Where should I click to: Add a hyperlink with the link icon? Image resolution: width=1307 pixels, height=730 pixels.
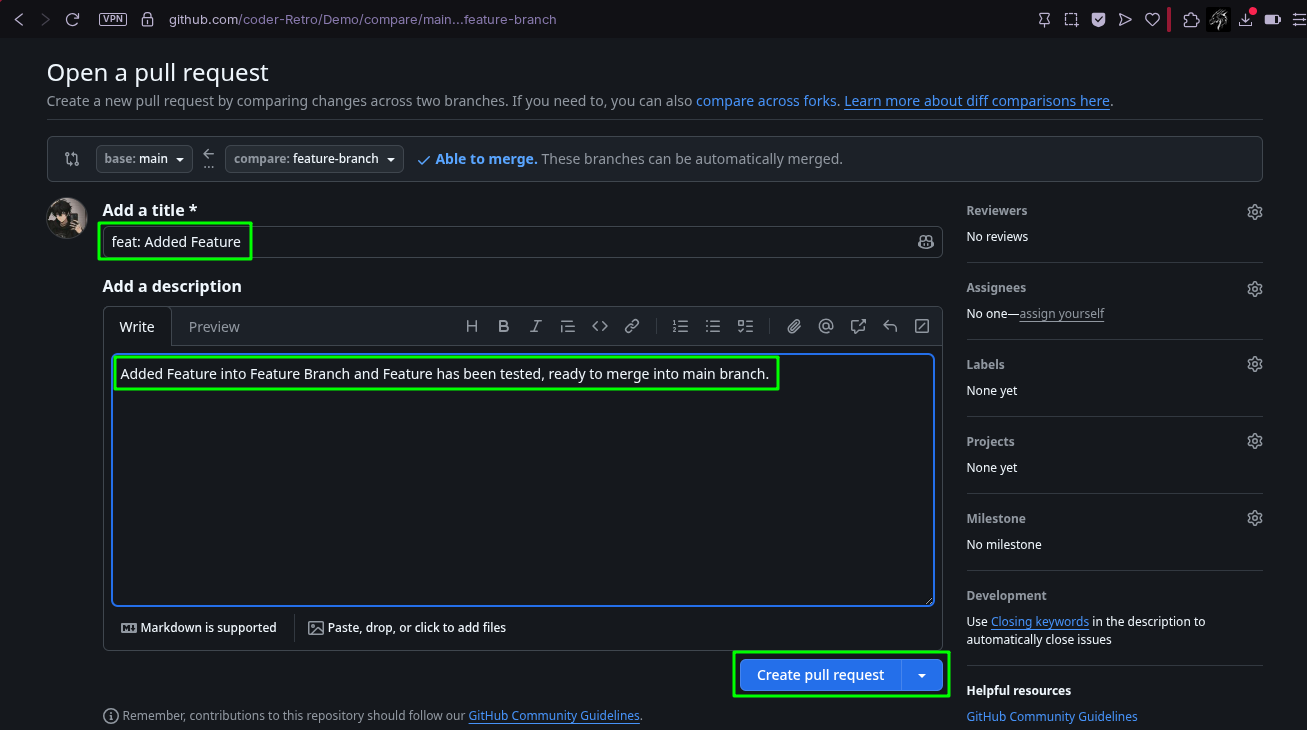[632, 326]
